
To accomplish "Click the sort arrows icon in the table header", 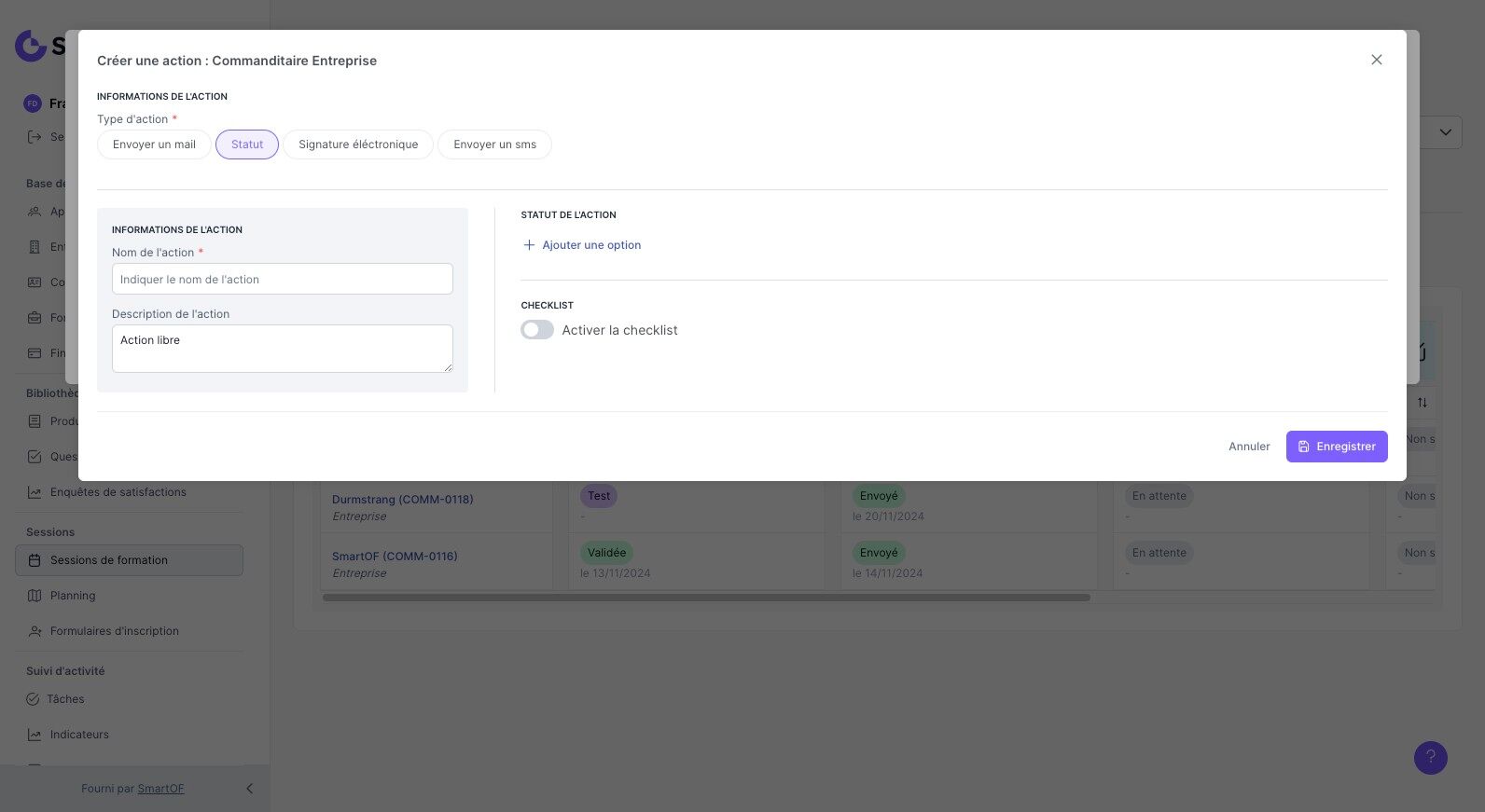I will 1423,403.
